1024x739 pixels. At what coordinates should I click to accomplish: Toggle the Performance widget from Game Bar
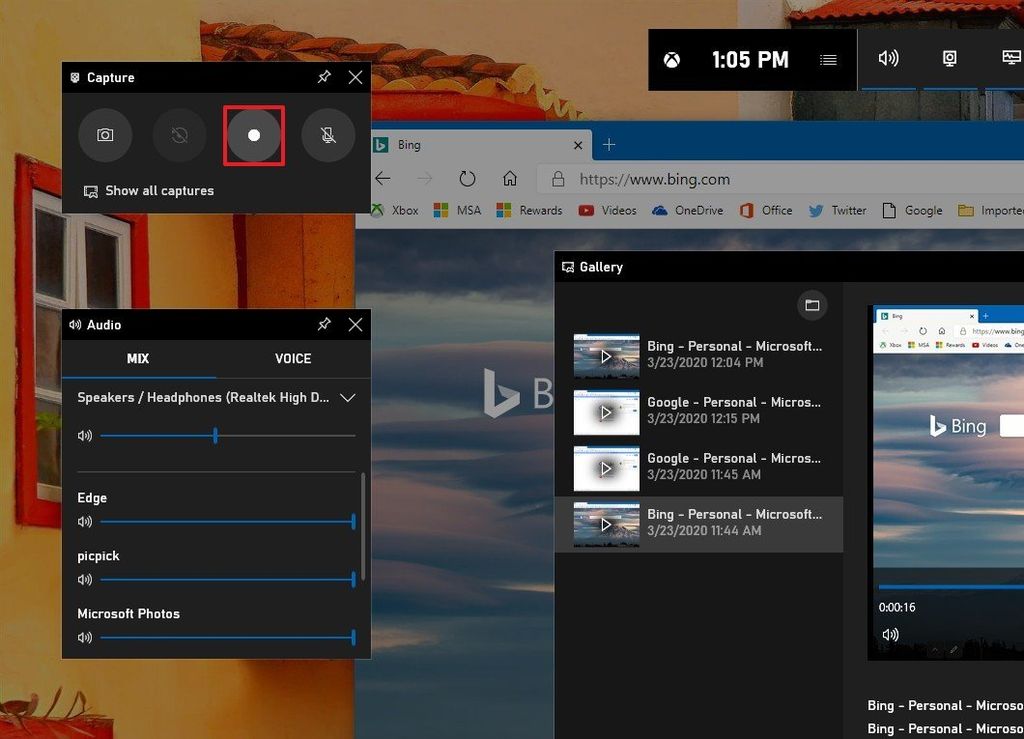[1011, 59]
